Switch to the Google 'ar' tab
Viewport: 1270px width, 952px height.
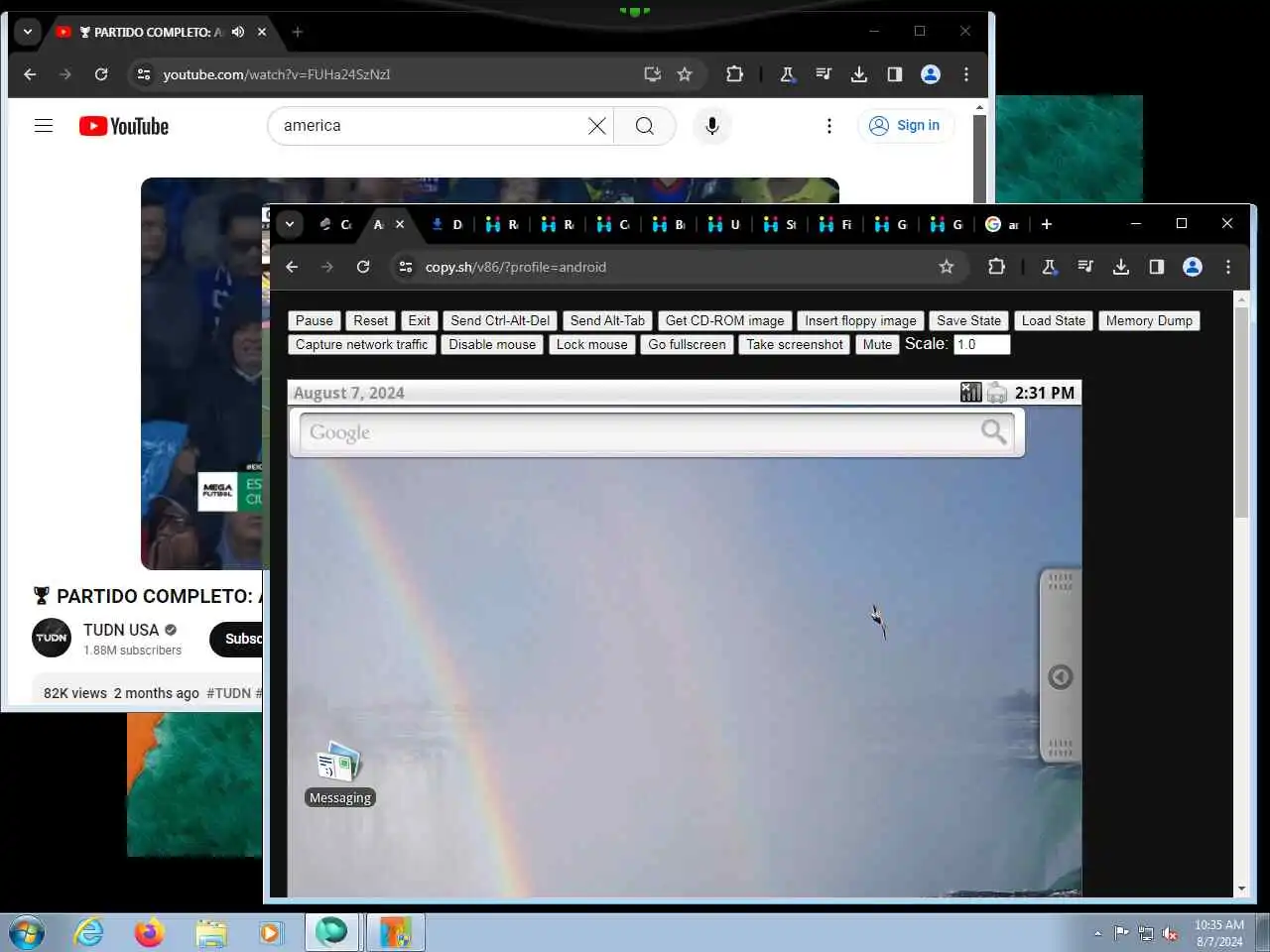click(x=1002, y=224)
